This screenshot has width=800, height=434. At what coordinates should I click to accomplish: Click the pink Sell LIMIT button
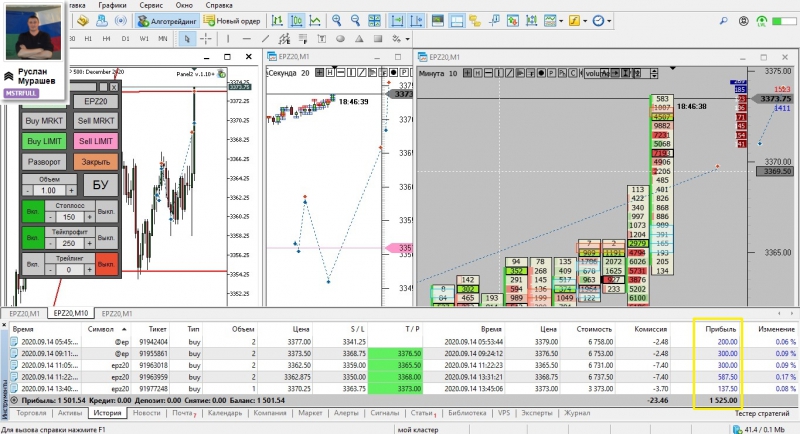(x=96, y=141)
